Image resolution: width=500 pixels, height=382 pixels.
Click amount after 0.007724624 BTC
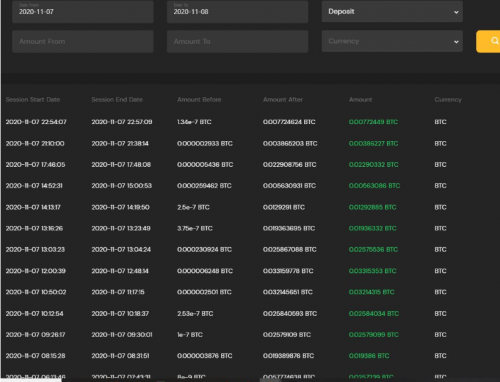click(289, 122)
